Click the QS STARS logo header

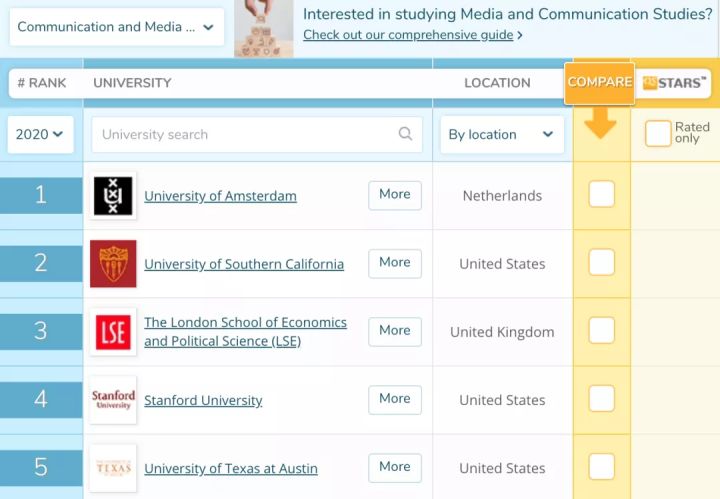point(674,83)
